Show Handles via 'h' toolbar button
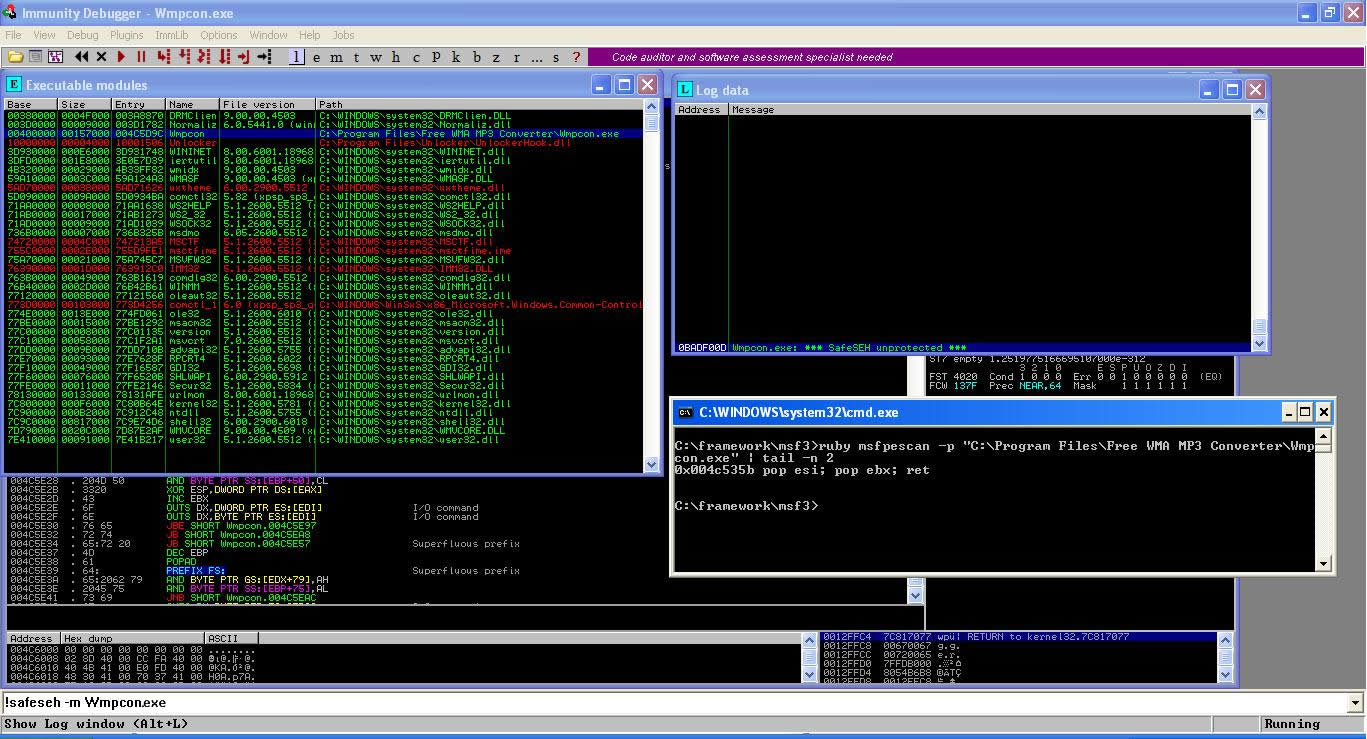Image resolution: width=1367 pixels, height=739 pixels. point(396,57)
